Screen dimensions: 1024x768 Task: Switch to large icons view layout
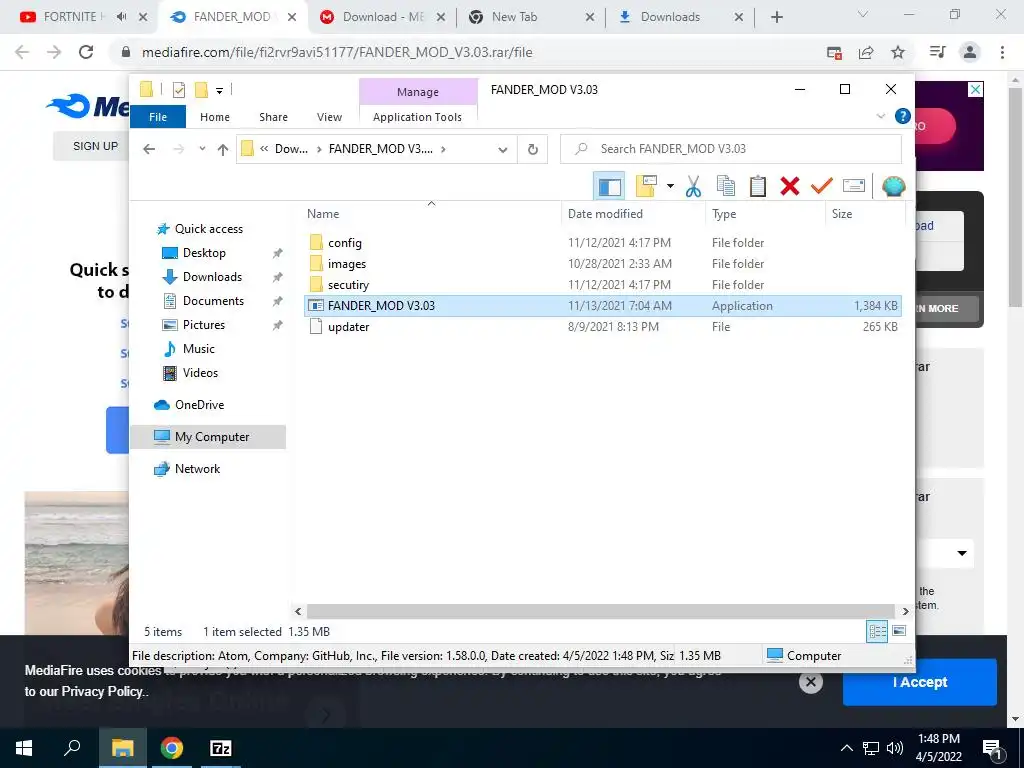[899, 631]
